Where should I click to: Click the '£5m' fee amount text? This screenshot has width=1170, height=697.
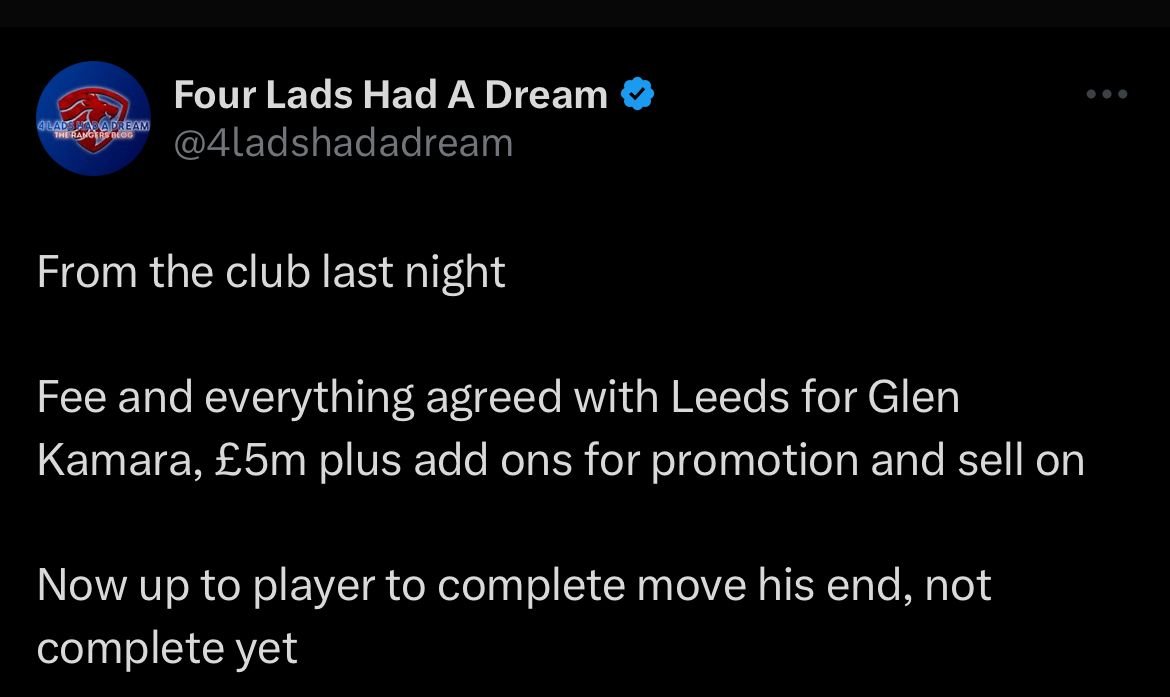[260, 460]
